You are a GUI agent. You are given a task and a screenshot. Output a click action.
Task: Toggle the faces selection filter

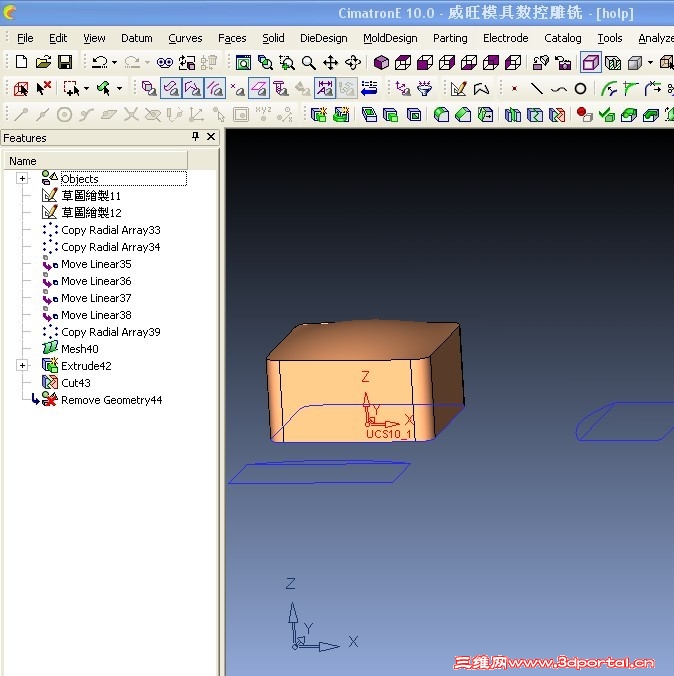[x=171, y=89]
